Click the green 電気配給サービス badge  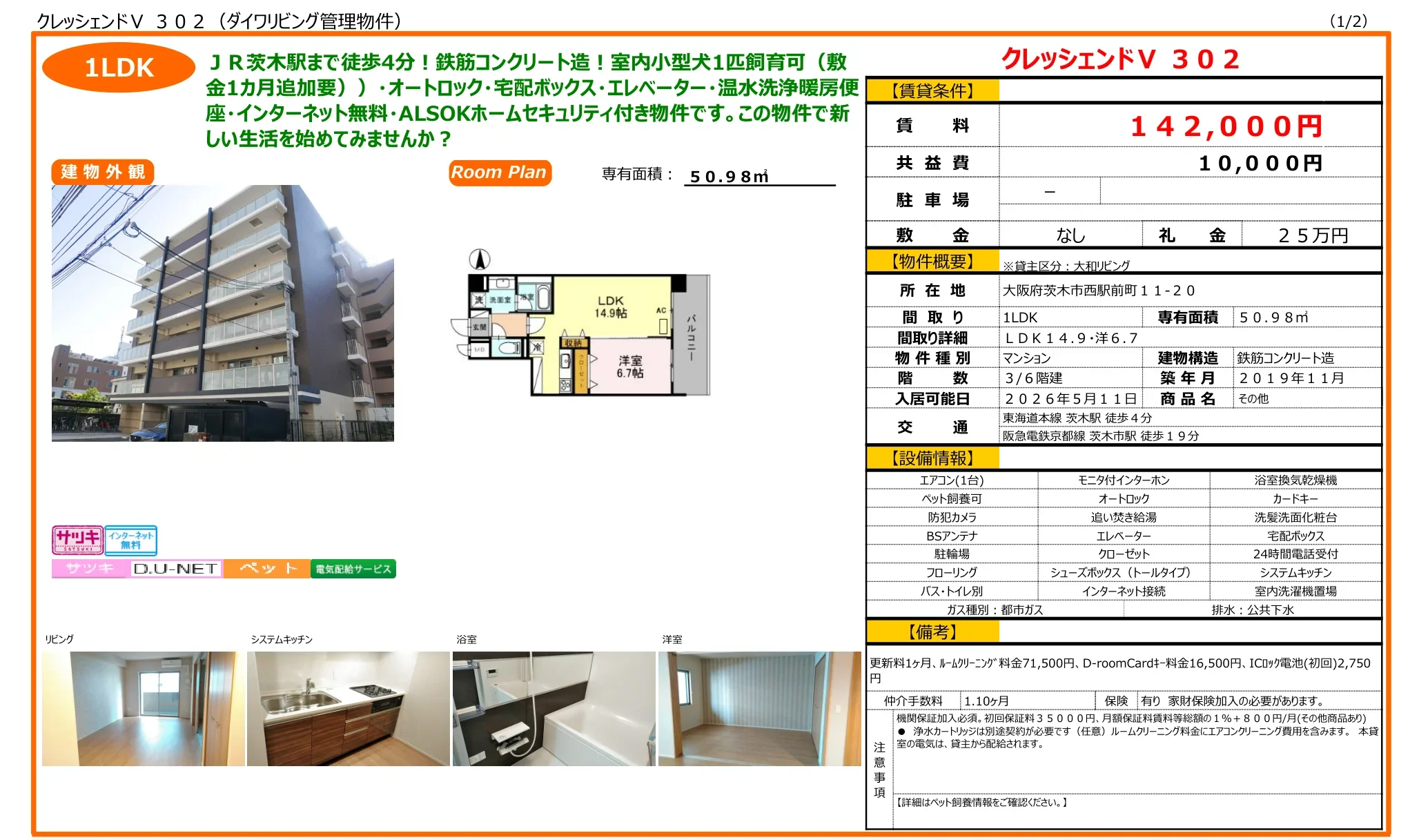coord(353,569)
